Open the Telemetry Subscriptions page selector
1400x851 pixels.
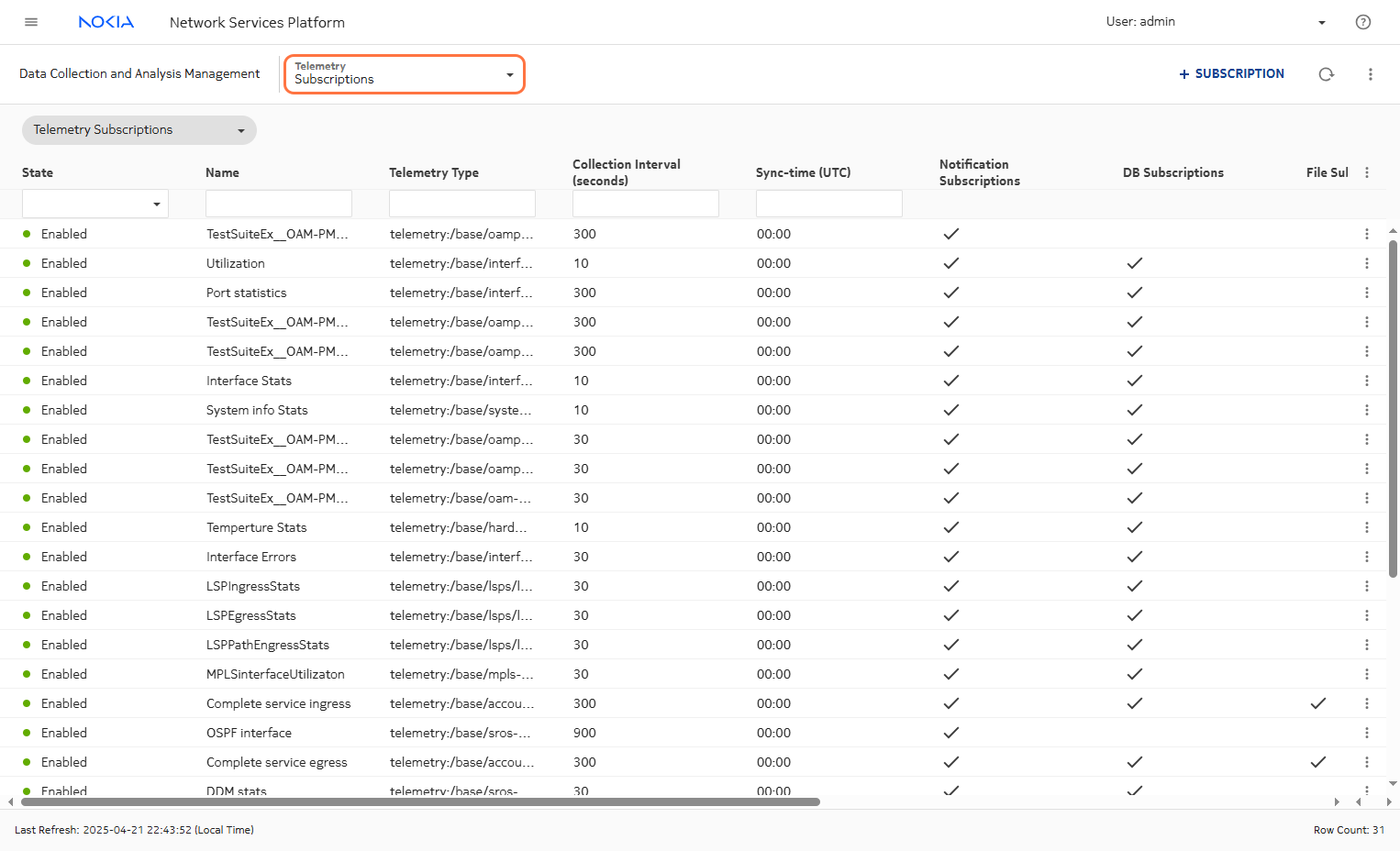pyautogui.click(x=404, y=74)
